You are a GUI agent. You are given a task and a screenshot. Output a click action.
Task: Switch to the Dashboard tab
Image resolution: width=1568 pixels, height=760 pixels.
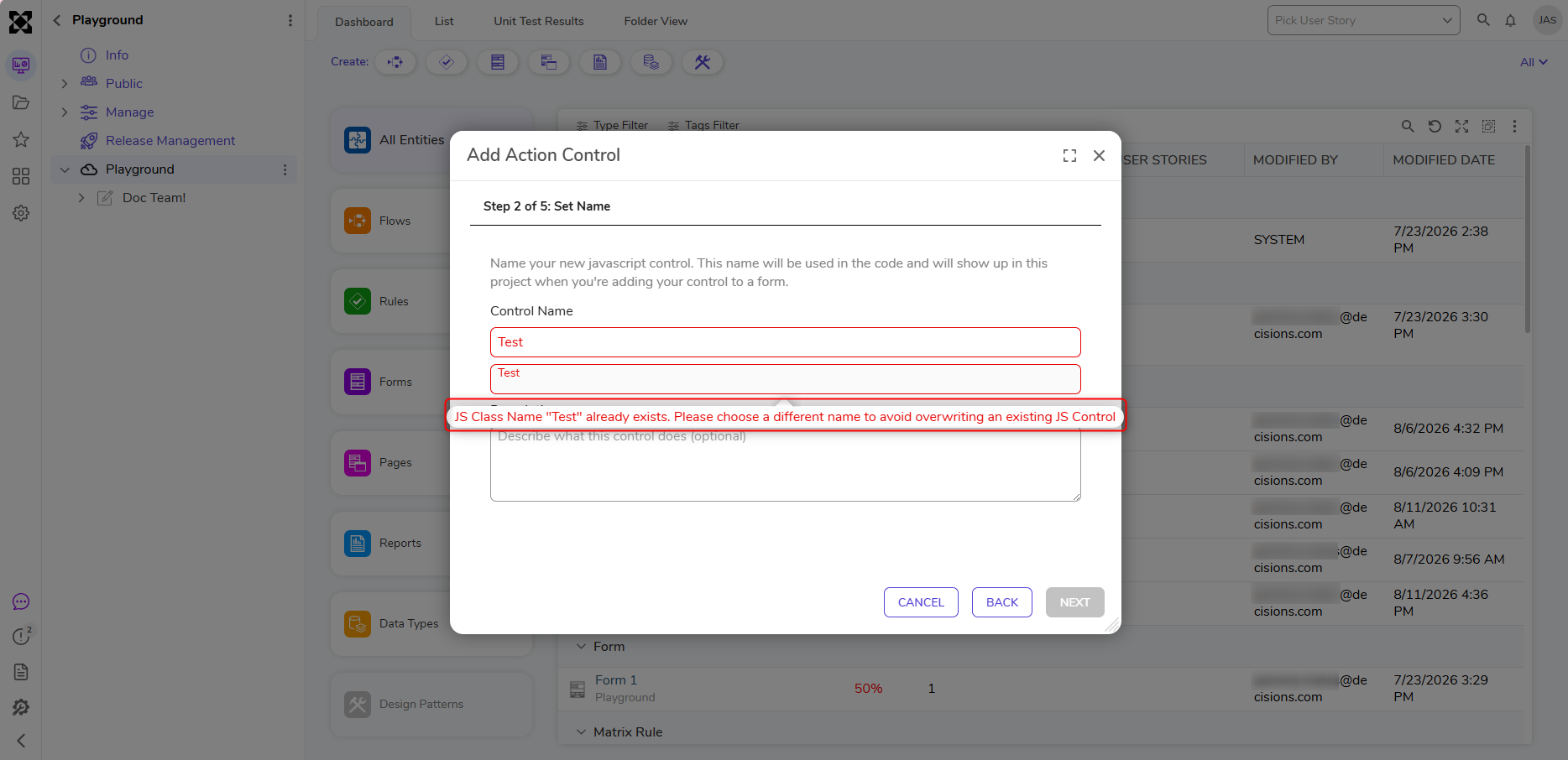364,22
